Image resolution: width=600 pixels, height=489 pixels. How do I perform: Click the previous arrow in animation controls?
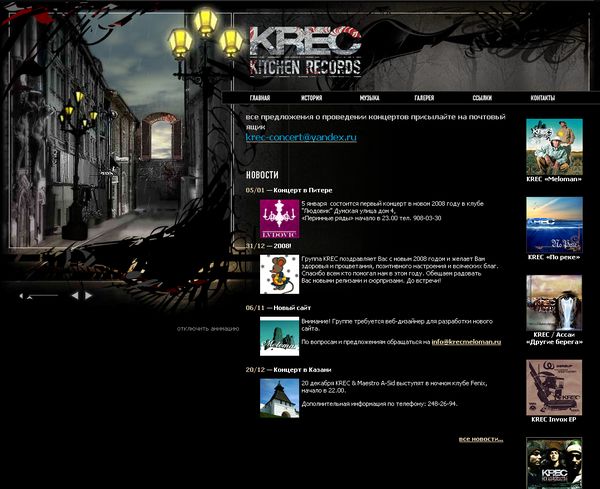pos(75,295)
